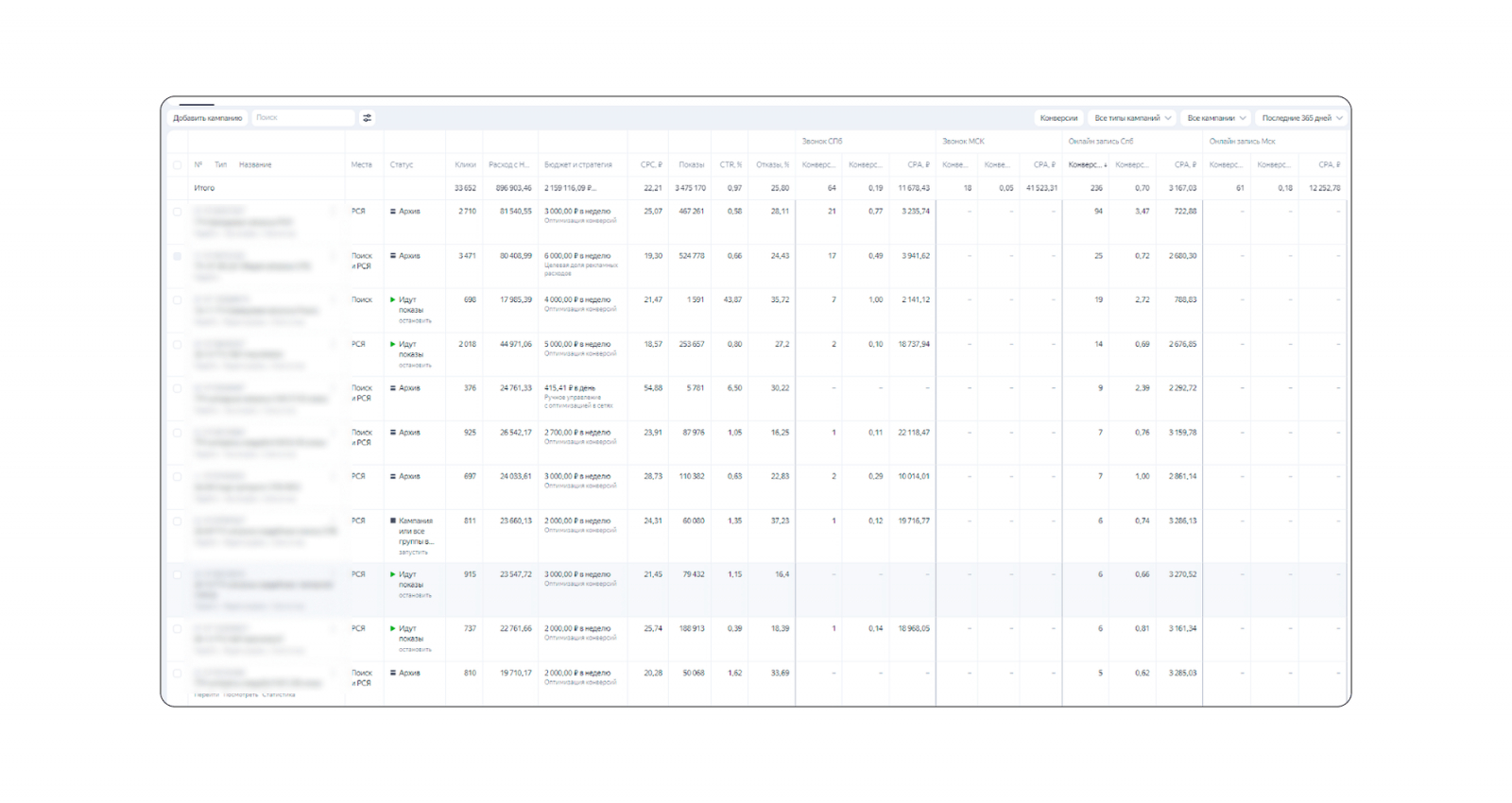This screenshot has width=1512, height=803.
Task: Check the row with 3 471 clicks
Action: pyautogui.click(x=177, y=256)
